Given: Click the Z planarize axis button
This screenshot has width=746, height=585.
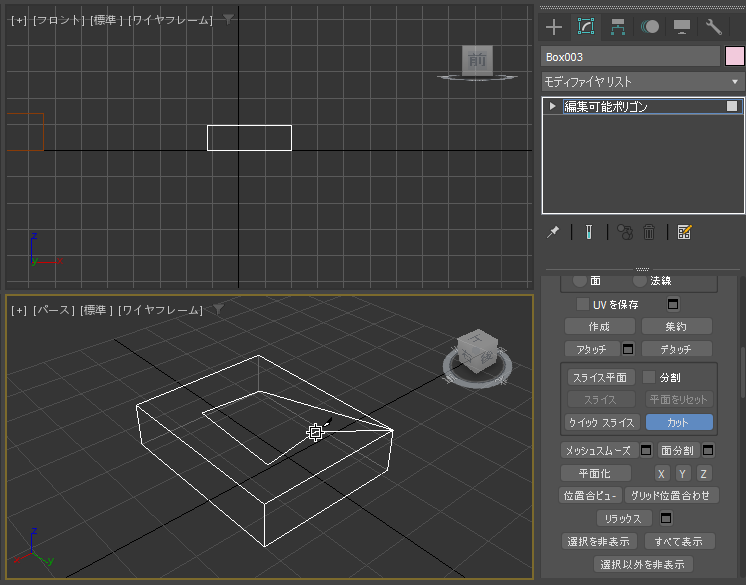Looking at the screenshot, I should coord(704,474).
